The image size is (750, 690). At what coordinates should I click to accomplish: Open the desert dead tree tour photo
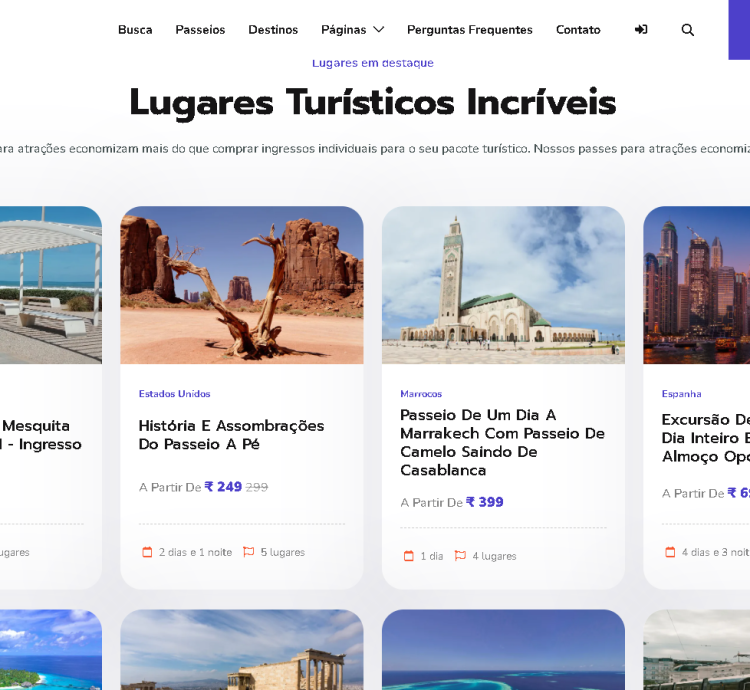[x=242, y=285]
